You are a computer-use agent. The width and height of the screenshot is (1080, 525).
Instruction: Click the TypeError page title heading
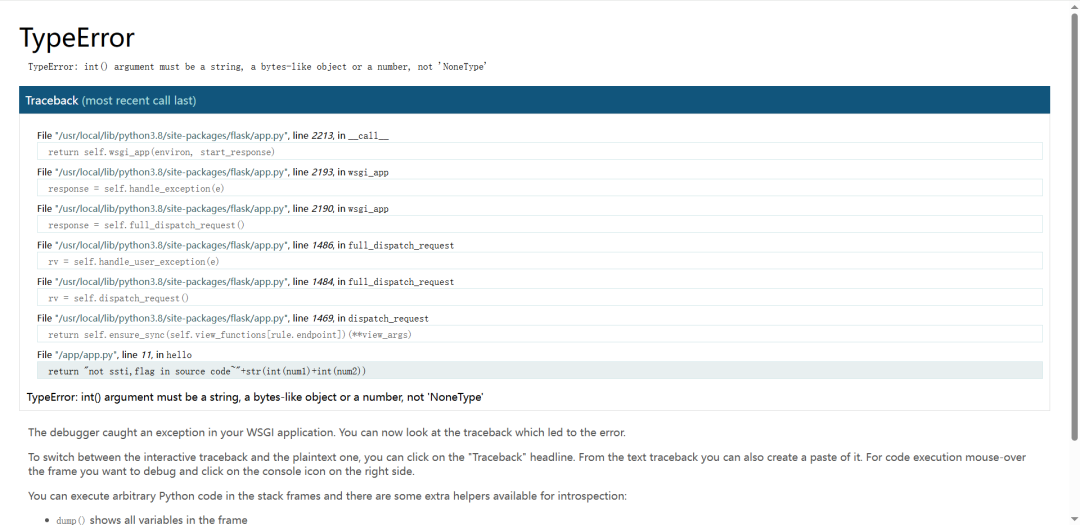[76, 37]
